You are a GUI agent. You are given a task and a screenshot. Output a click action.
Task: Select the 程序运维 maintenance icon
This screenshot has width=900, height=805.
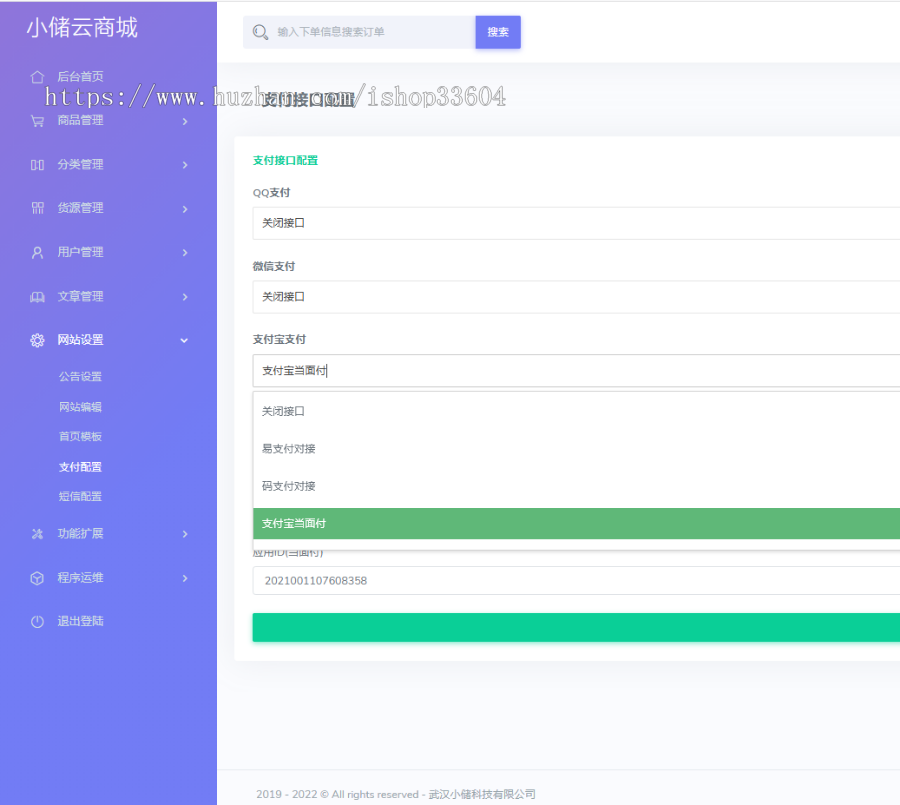(37, 577)
